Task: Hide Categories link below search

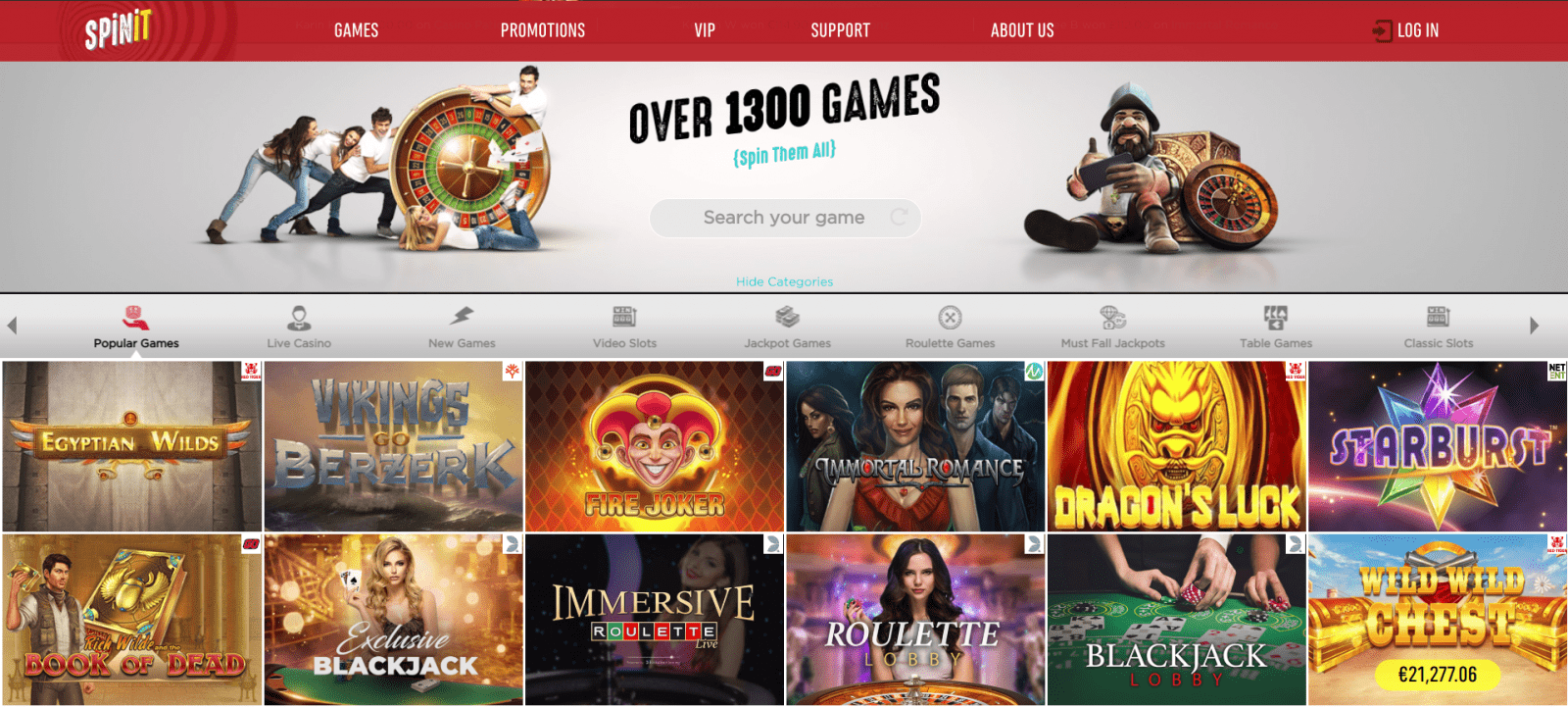Action: click(784, 281)
